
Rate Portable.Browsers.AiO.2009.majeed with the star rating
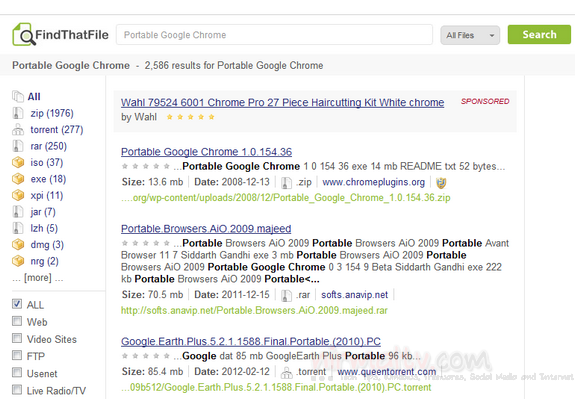tap(146, 243)
